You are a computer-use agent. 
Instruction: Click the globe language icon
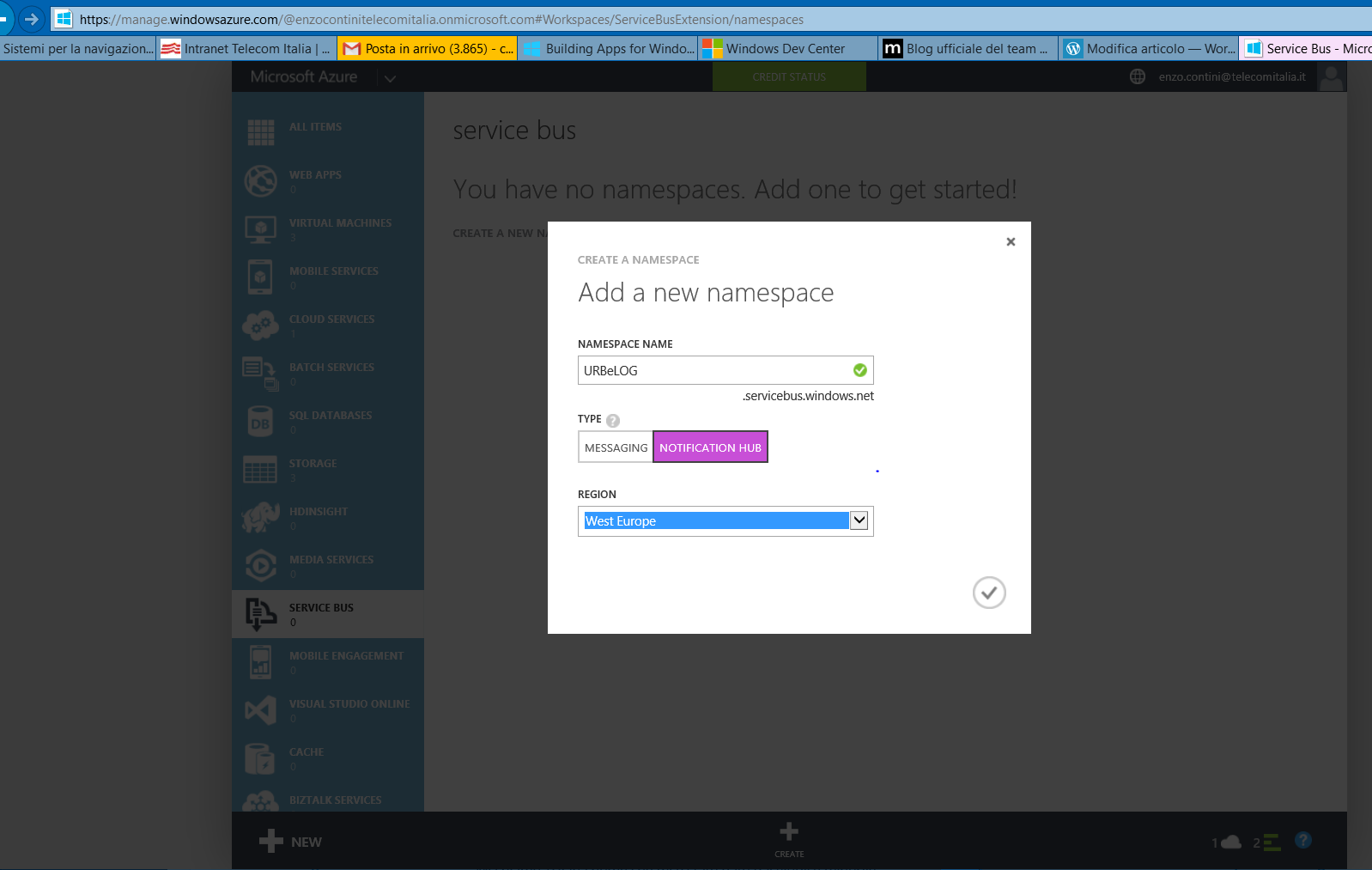click(1138, 76)
